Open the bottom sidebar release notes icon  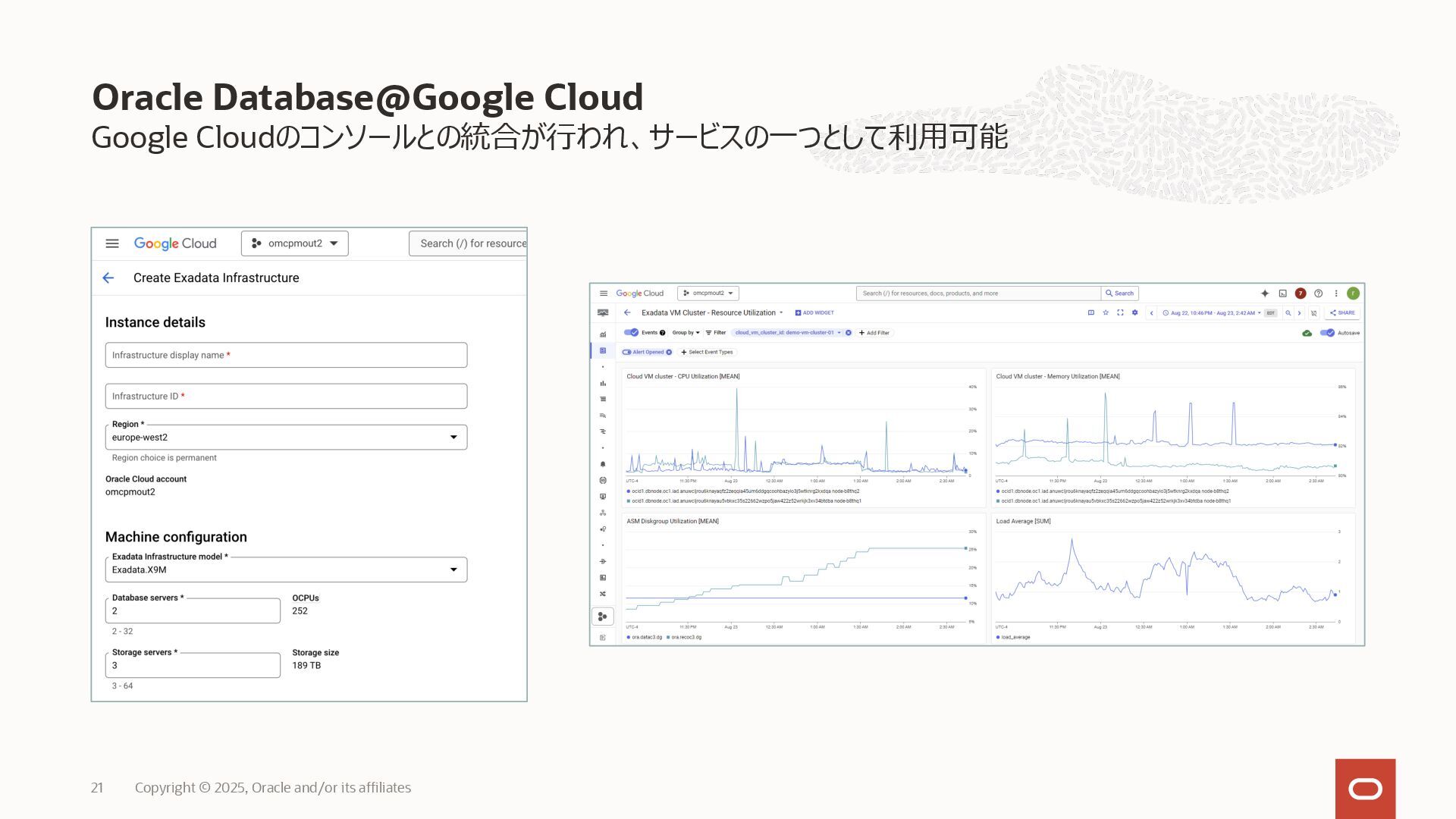click(603, 638)
